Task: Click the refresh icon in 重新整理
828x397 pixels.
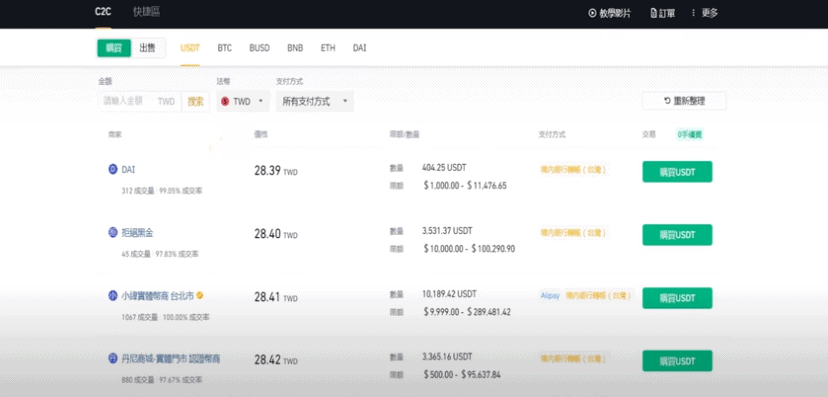Action: click(x=667, y=101)
